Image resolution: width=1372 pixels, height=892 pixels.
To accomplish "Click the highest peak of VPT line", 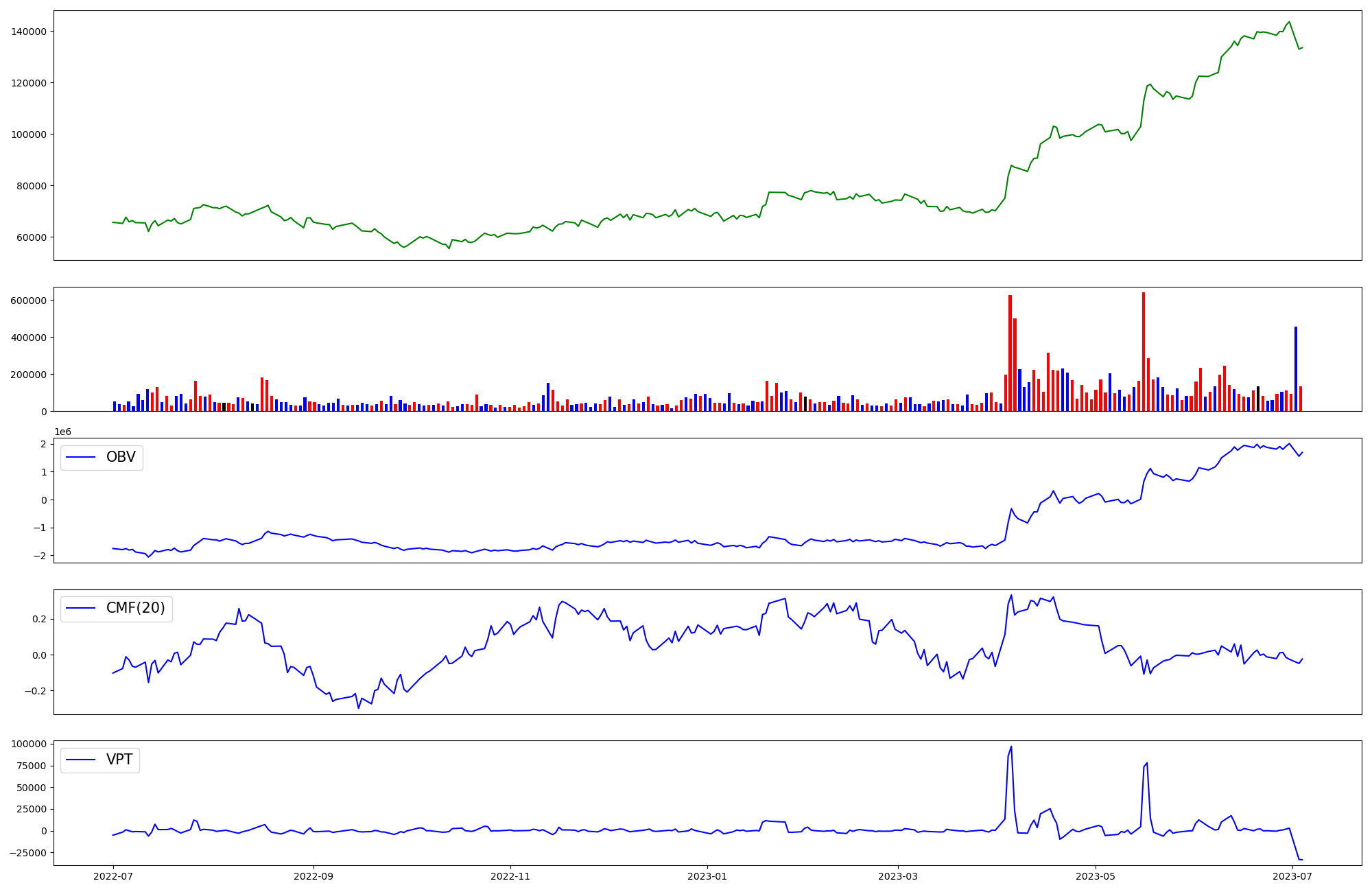I will point(1011,747).
